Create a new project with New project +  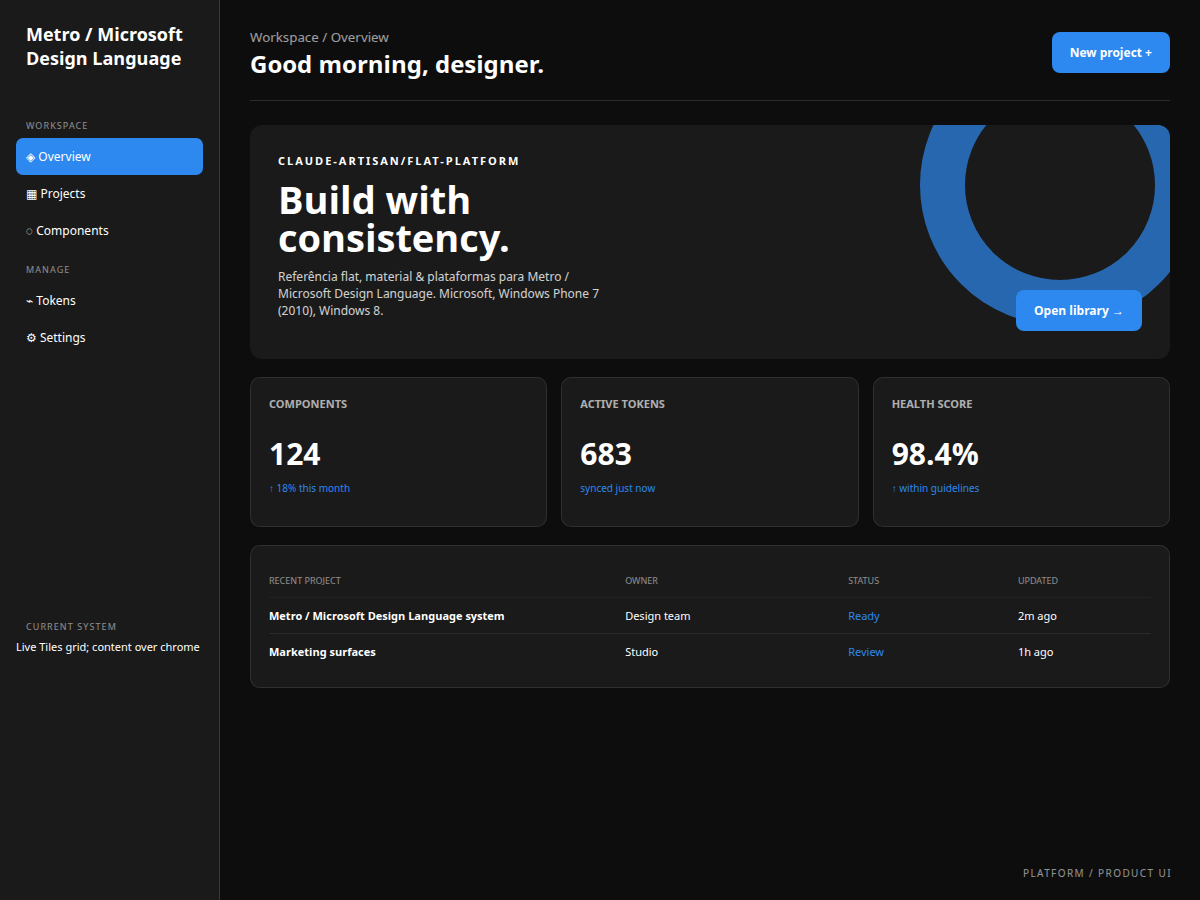[1111, 53]
